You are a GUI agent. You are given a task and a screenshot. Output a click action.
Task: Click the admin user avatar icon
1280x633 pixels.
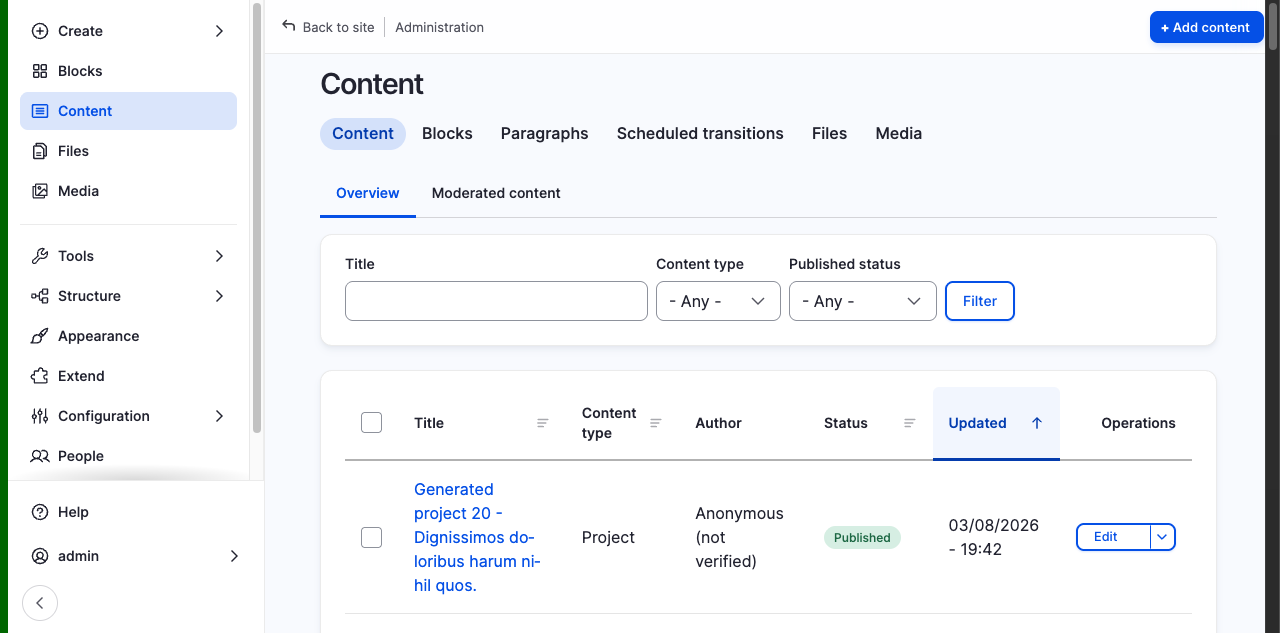point(40,556)
